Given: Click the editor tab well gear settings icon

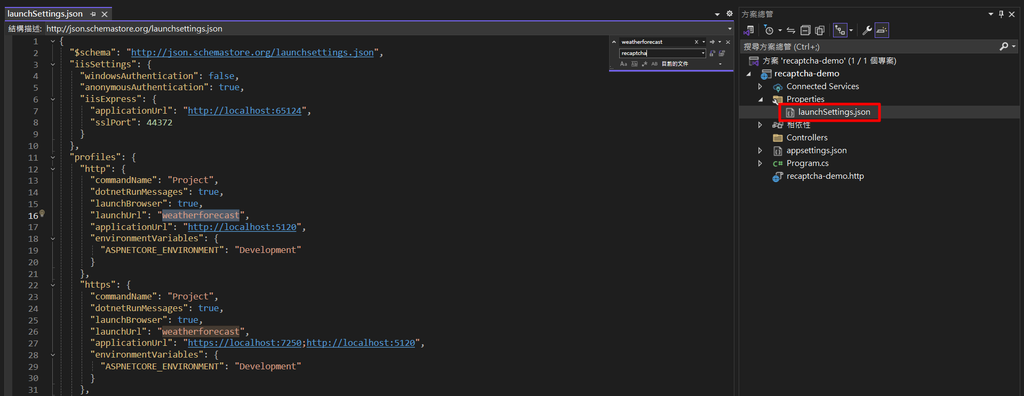Looking at the screenshot, I should [729, 14].
